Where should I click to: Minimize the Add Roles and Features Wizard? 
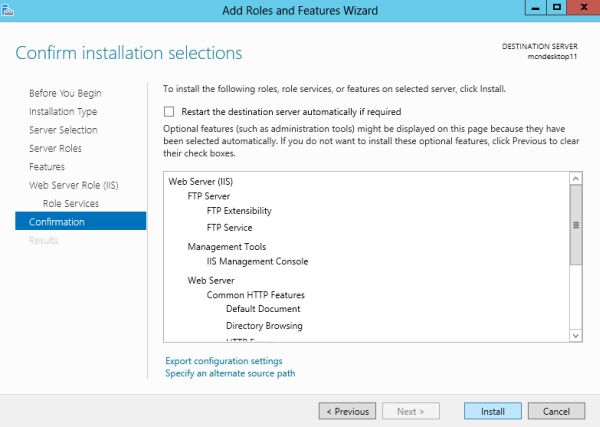pos(531,7)
